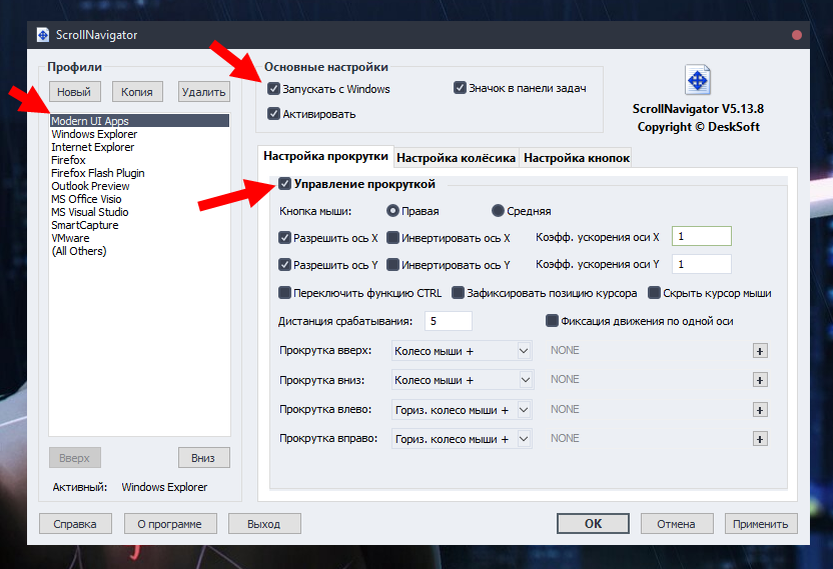Click the Новый profile button

click(74, 92)
